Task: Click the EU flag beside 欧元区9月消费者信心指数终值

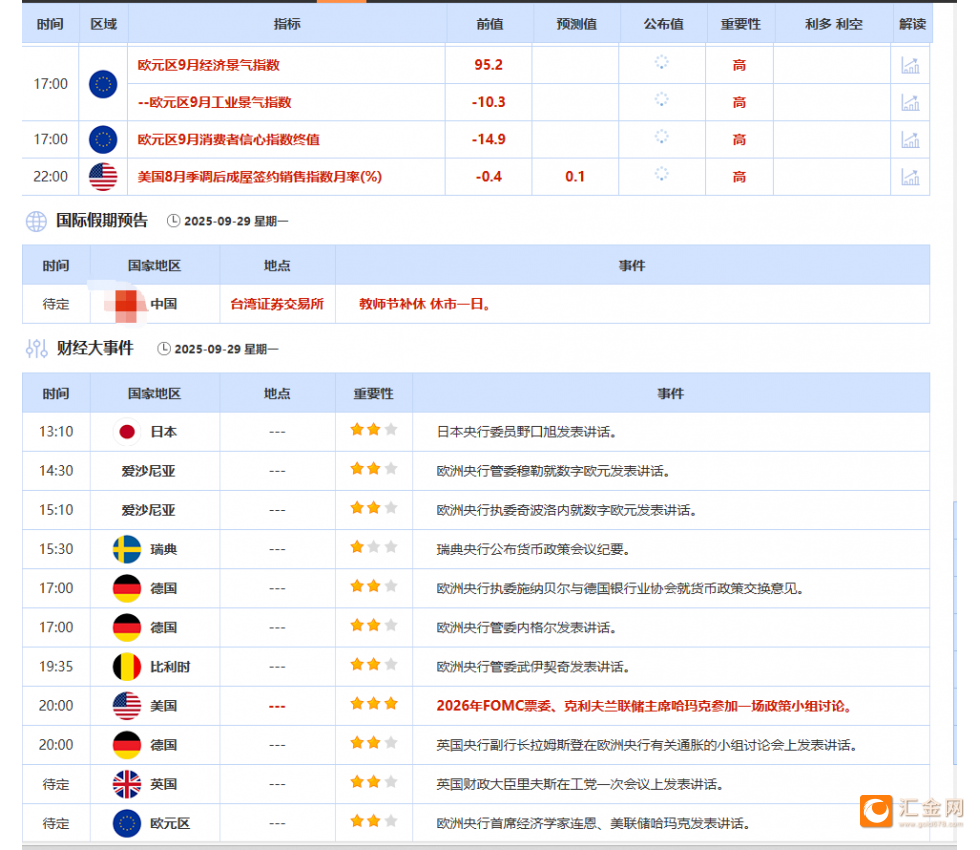Action: pos(102,140)
